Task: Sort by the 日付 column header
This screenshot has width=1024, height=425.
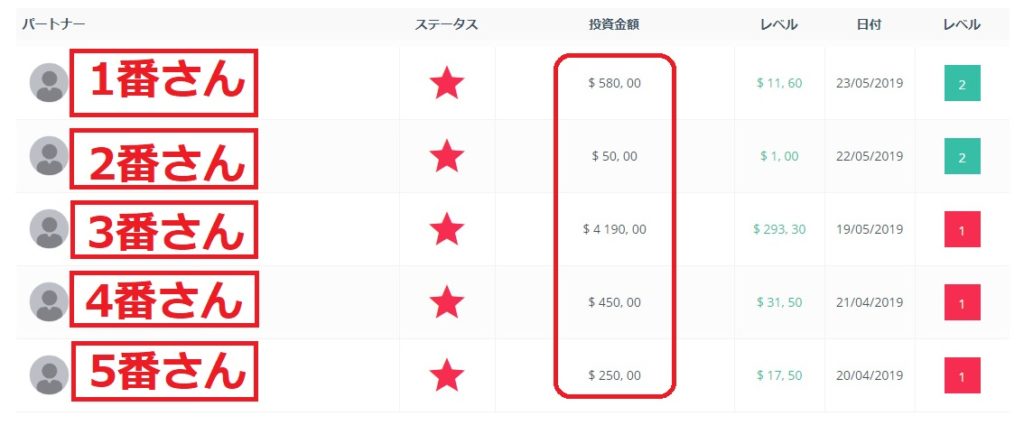Action: 869,25
